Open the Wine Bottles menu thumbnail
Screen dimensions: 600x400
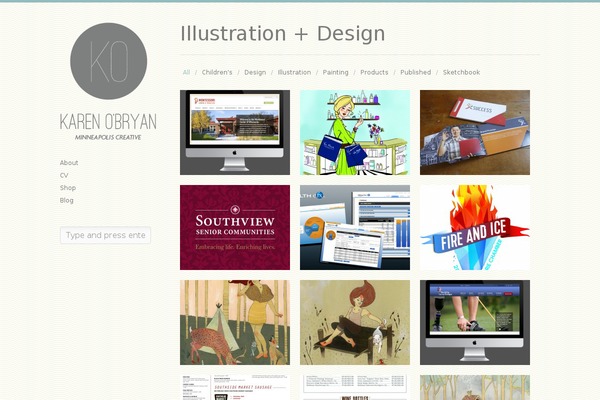click(x=355, y=387)
